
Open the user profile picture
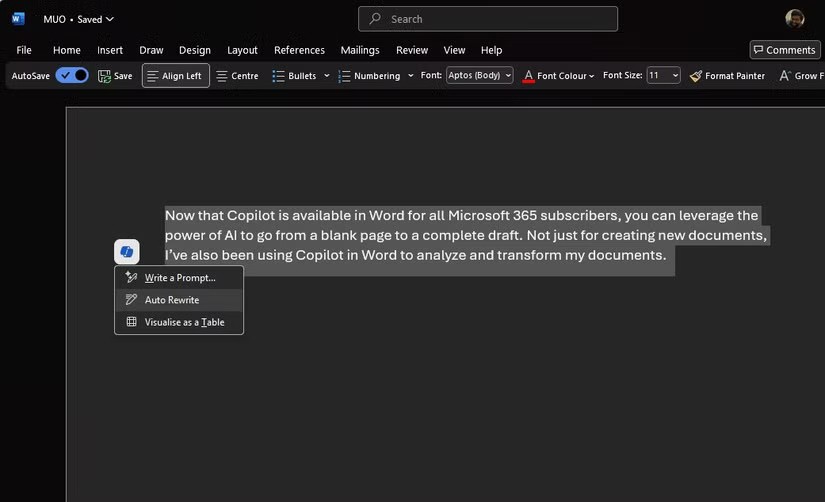(795, 19)
